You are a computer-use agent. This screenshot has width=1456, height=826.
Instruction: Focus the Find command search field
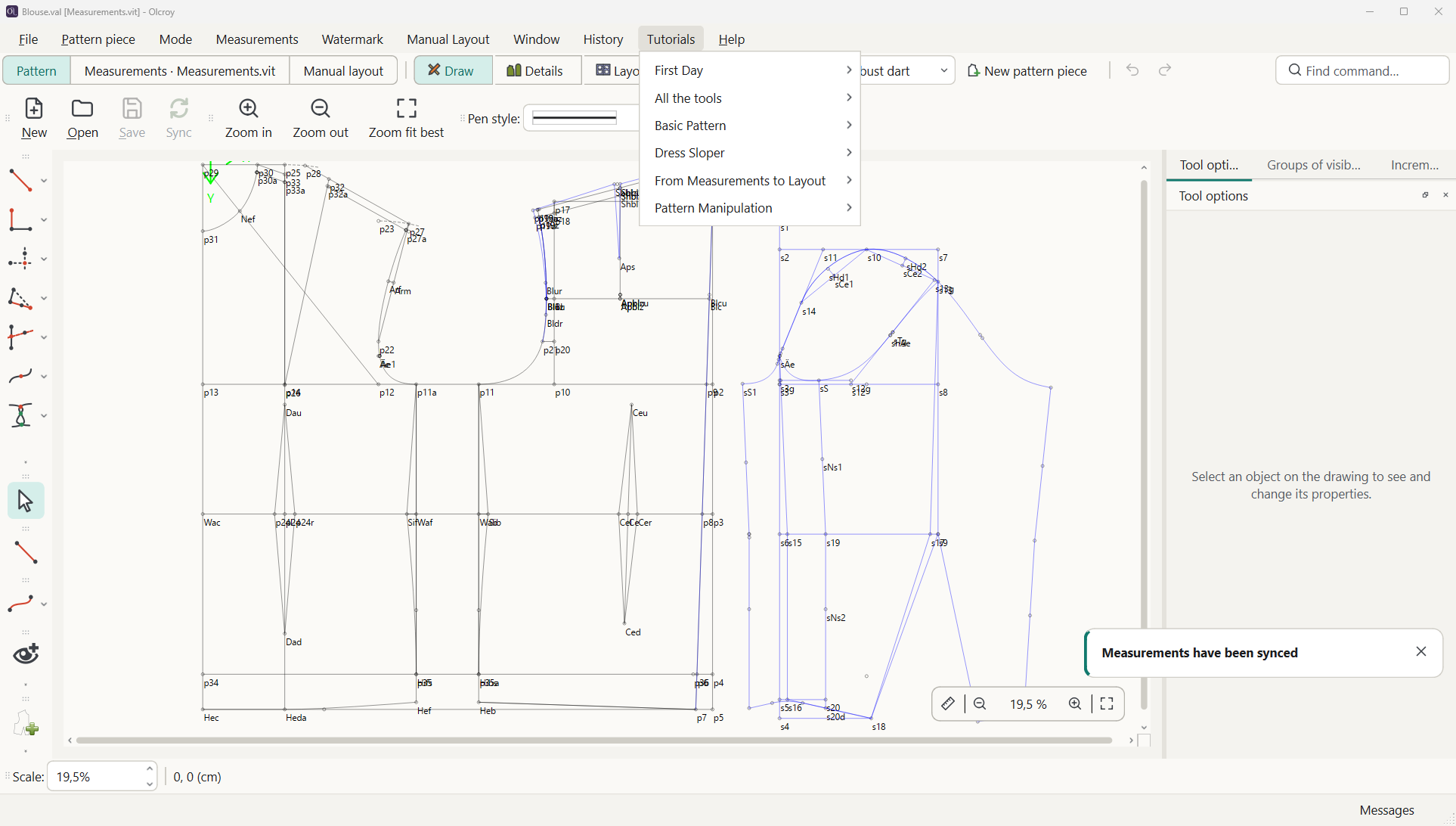point(1362,70)
